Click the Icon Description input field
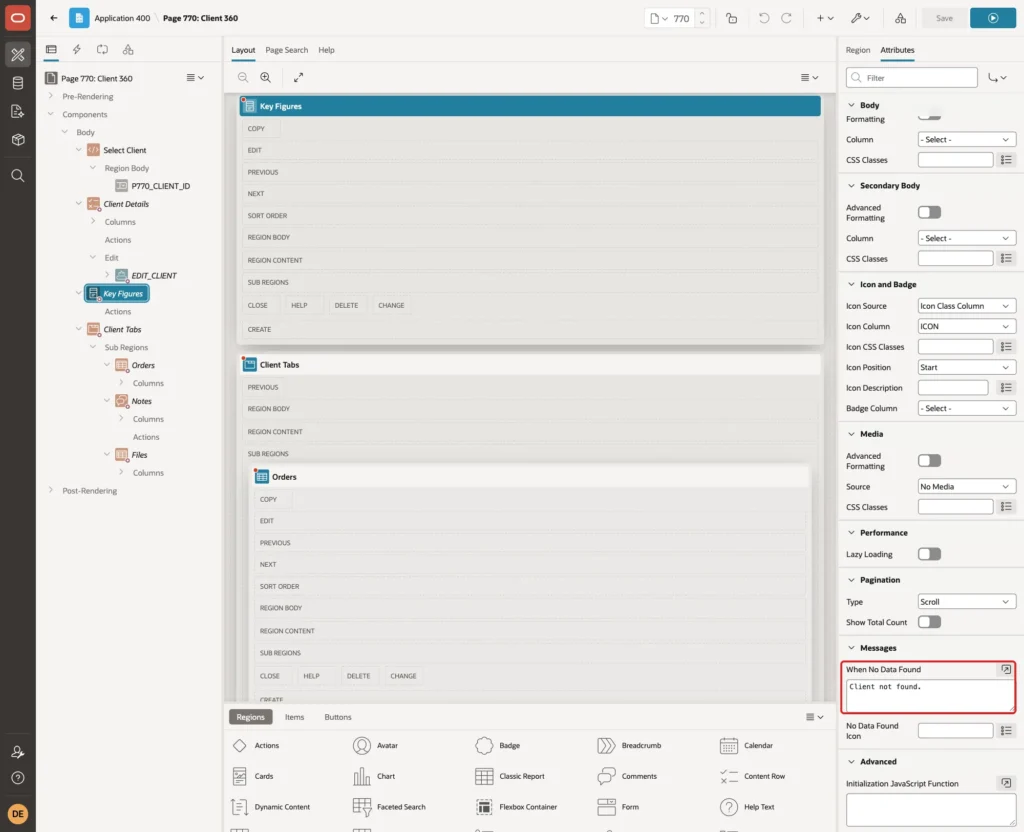1024x832 pixels. click(953, 388)
